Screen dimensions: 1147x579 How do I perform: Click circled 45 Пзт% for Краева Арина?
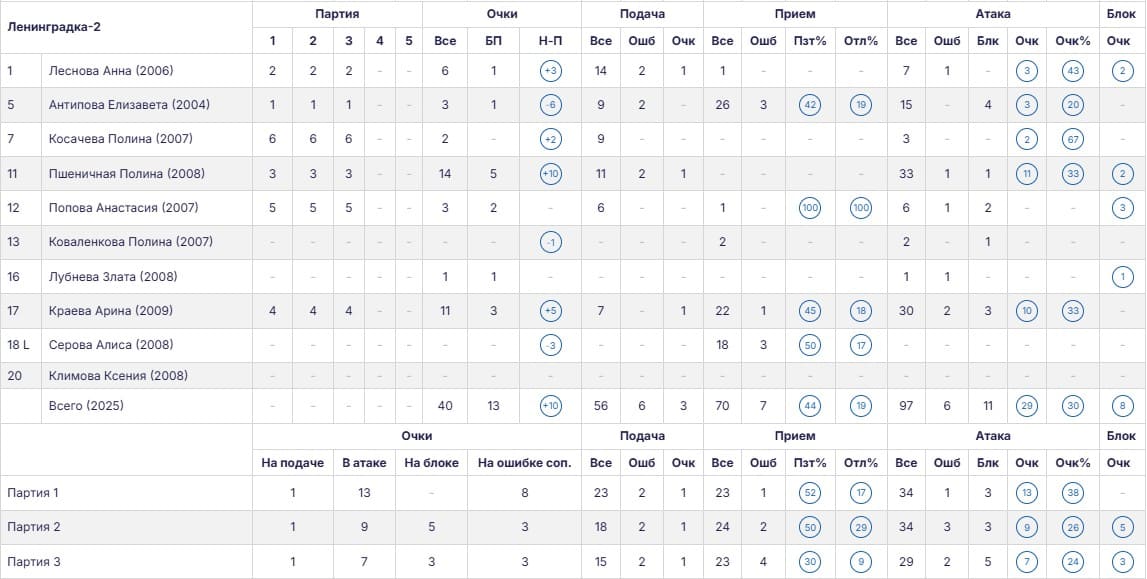pos(810,311)
